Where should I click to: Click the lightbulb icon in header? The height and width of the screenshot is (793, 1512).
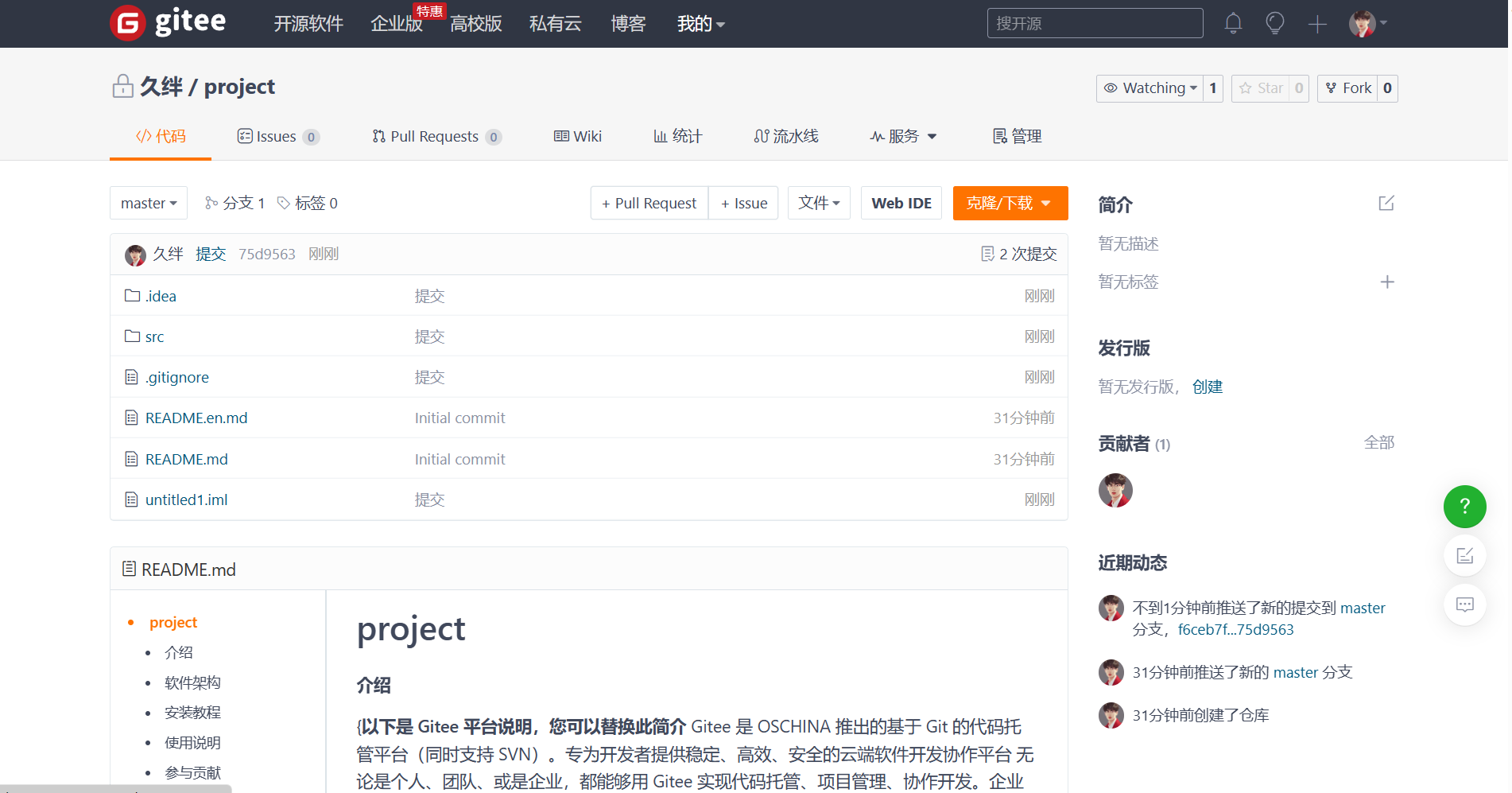(x=1274, y=23)
